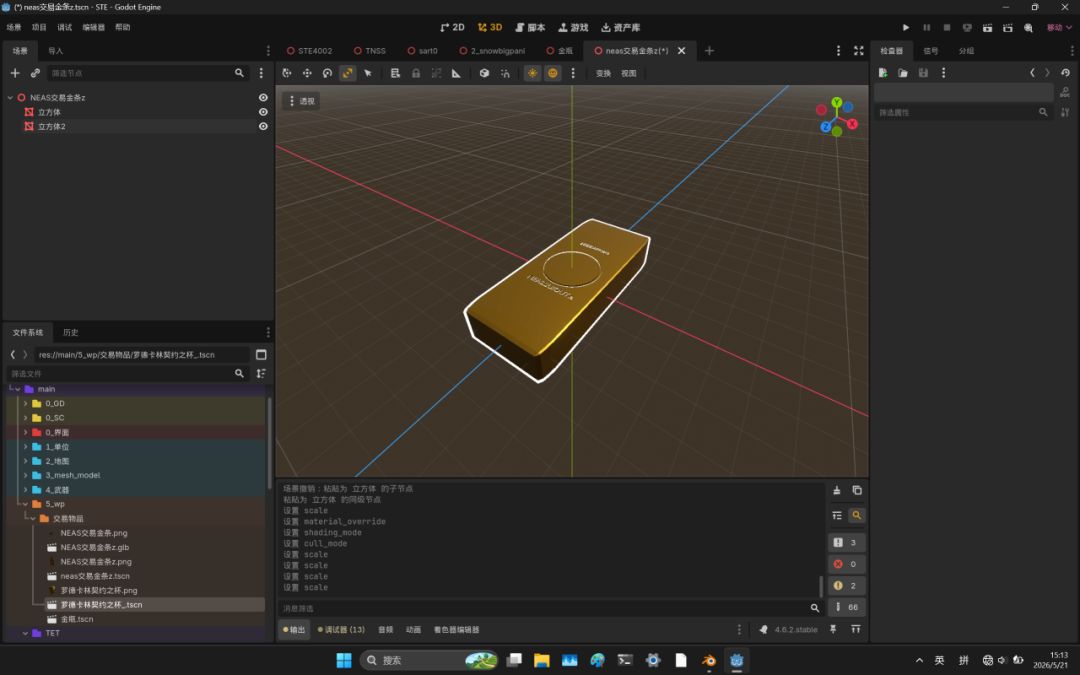Expand the bottom panel icon
Screen dimensions: 1080x675
(x=855, y=630)
